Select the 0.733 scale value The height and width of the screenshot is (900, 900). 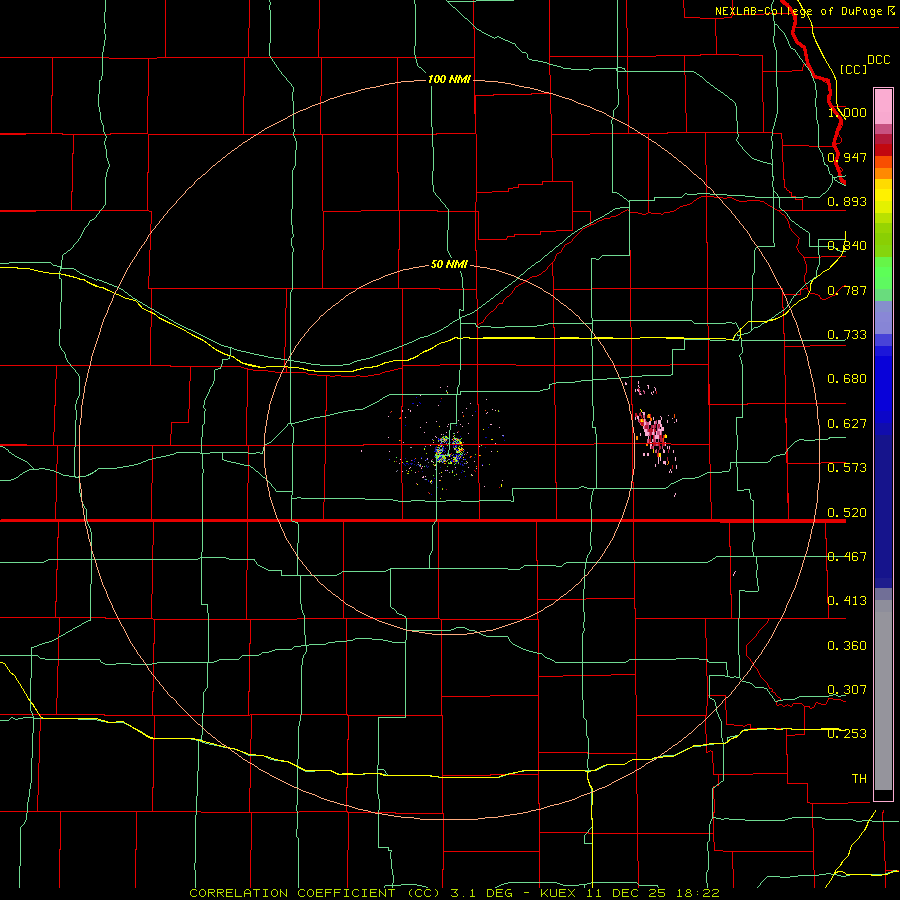click(847, 335)
